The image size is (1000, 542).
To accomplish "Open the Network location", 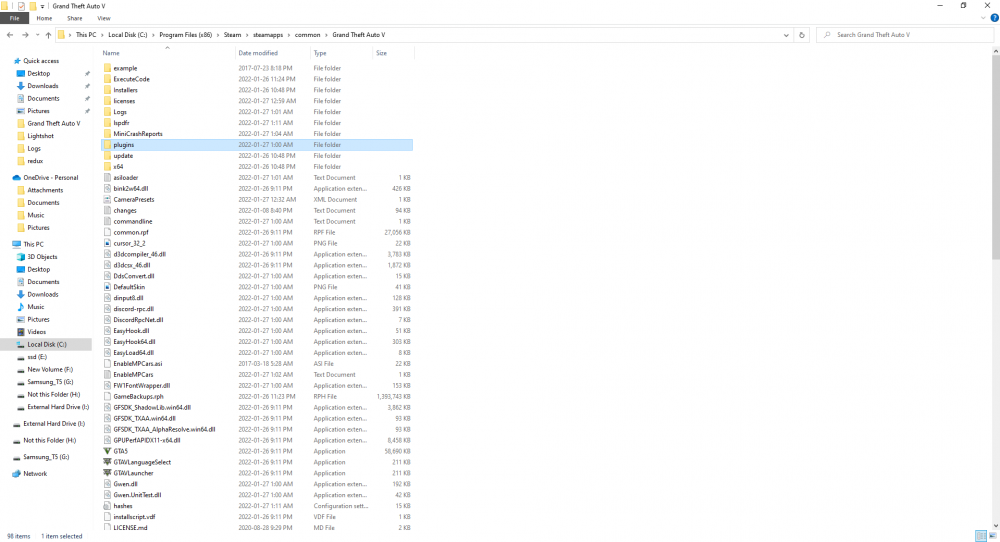I will (35, 474).
